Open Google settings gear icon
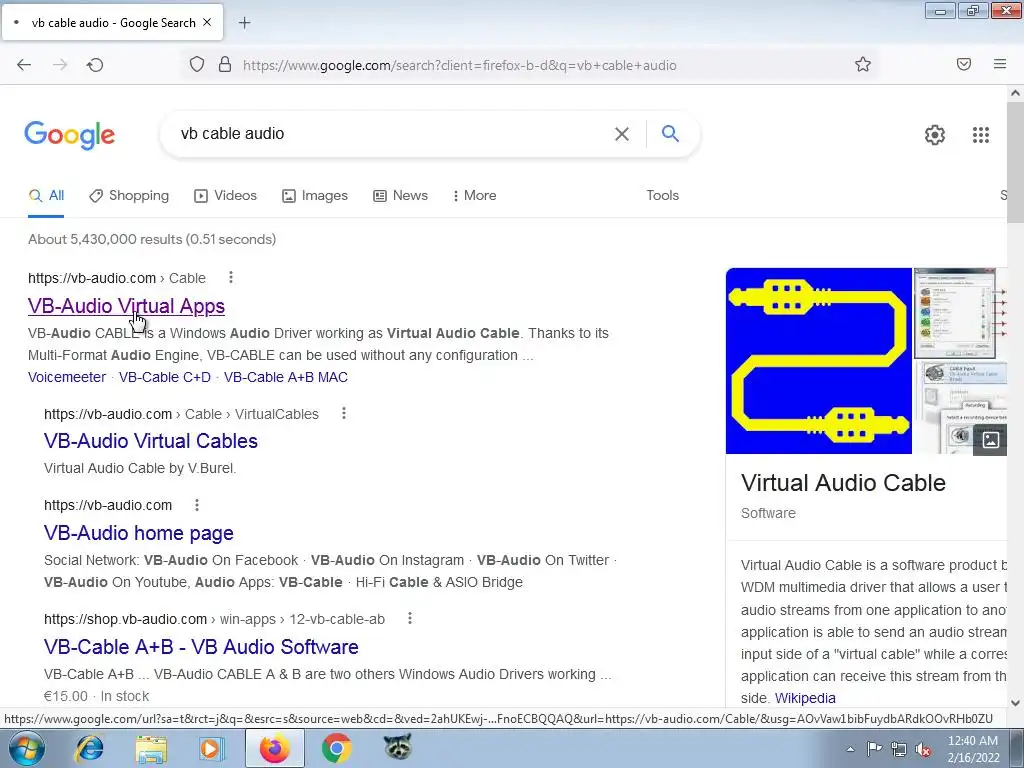Viewport: 1024px width, 768px height. pyautogui.click(x=935, y=135)
